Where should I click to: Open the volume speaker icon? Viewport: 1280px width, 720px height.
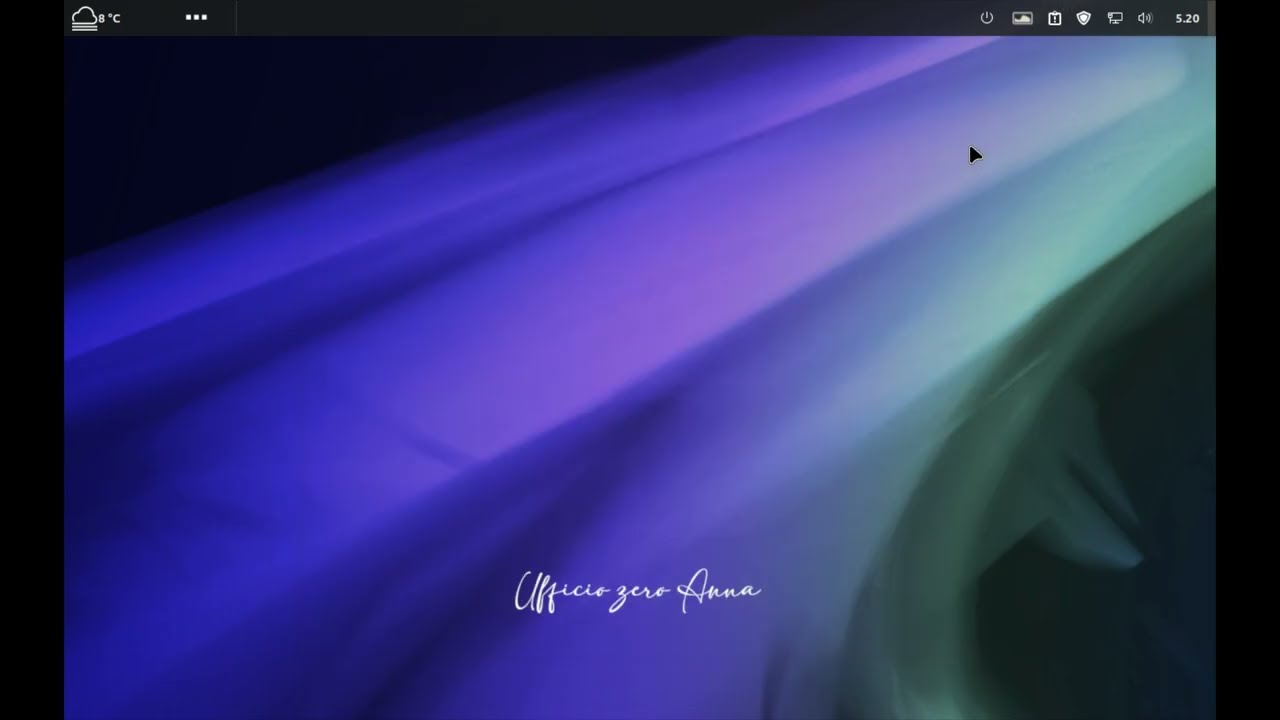(x=1145, y=18)
